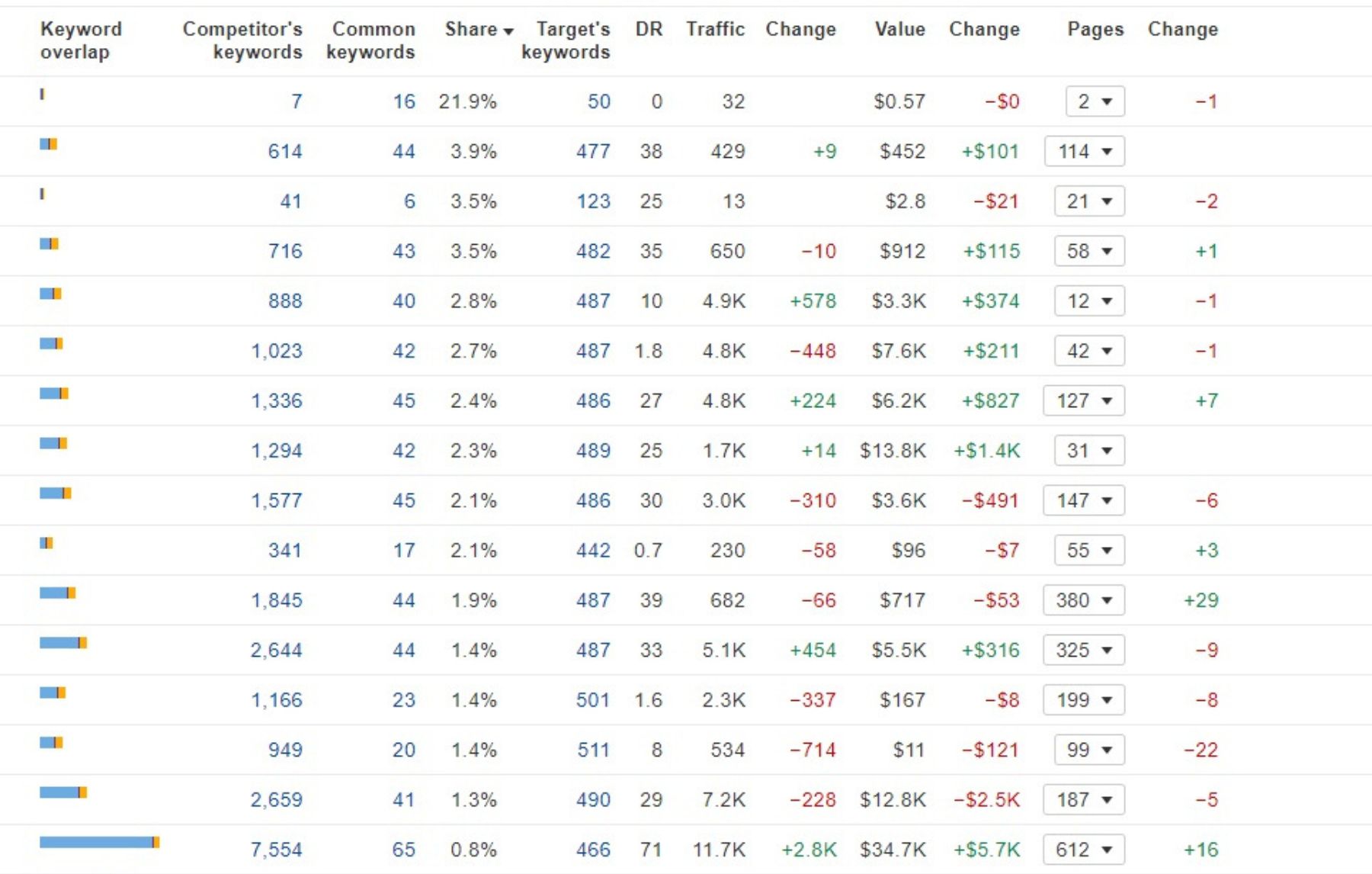The width and height of the screenshot is (1372, 874).
Task: Click target's keywords value 442
Action: (594, 550)
